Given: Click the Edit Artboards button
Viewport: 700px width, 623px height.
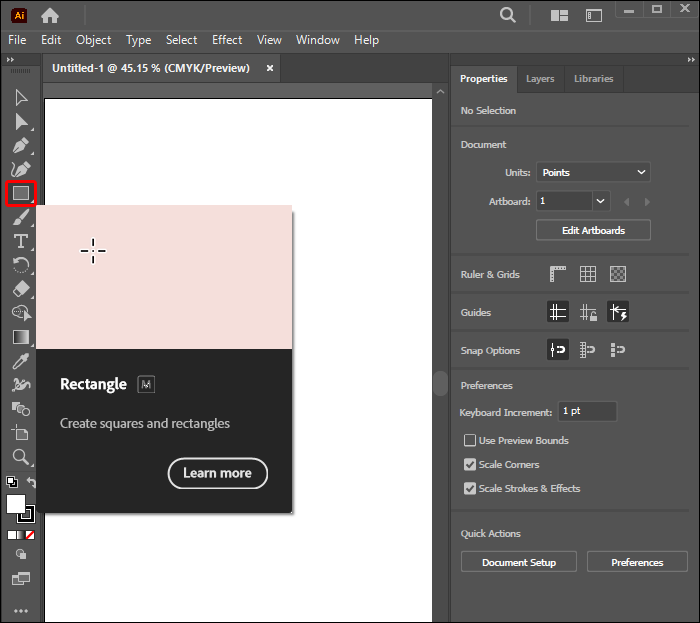Looking at the screenshot, I should tap(593, 230).
